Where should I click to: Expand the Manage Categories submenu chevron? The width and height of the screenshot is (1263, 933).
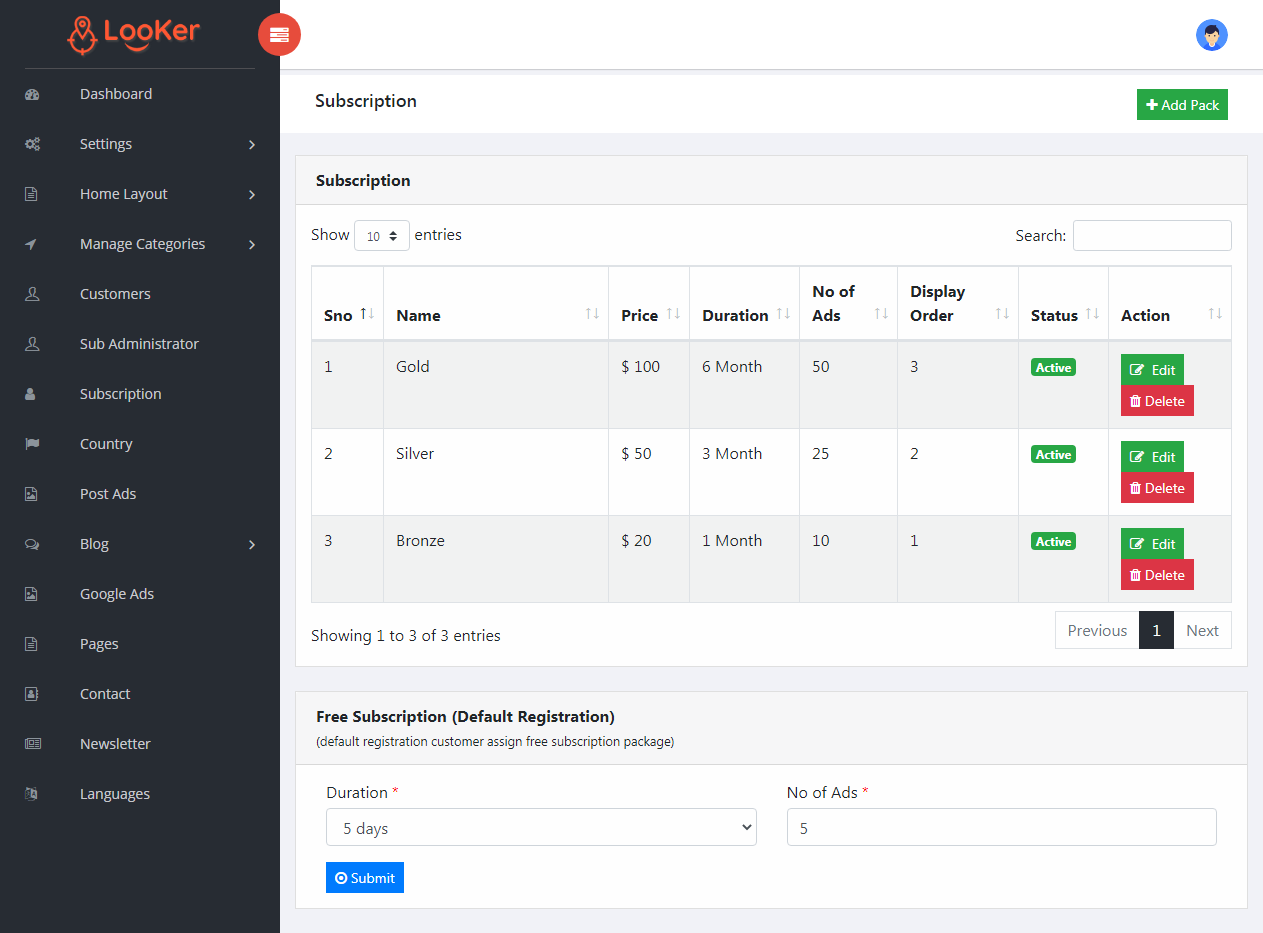252,245
